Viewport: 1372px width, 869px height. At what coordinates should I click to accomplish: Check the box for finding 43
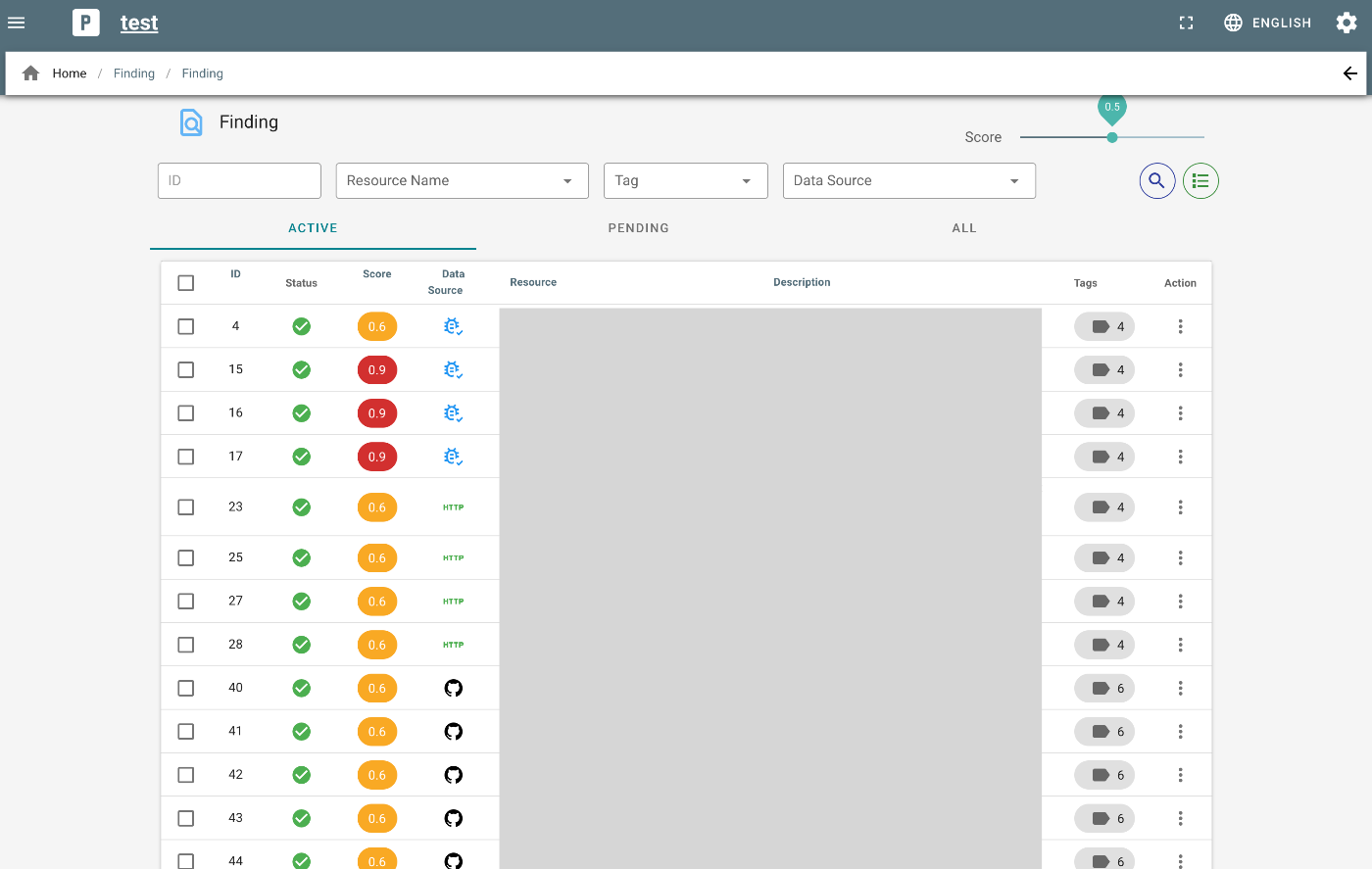point(186,818)
